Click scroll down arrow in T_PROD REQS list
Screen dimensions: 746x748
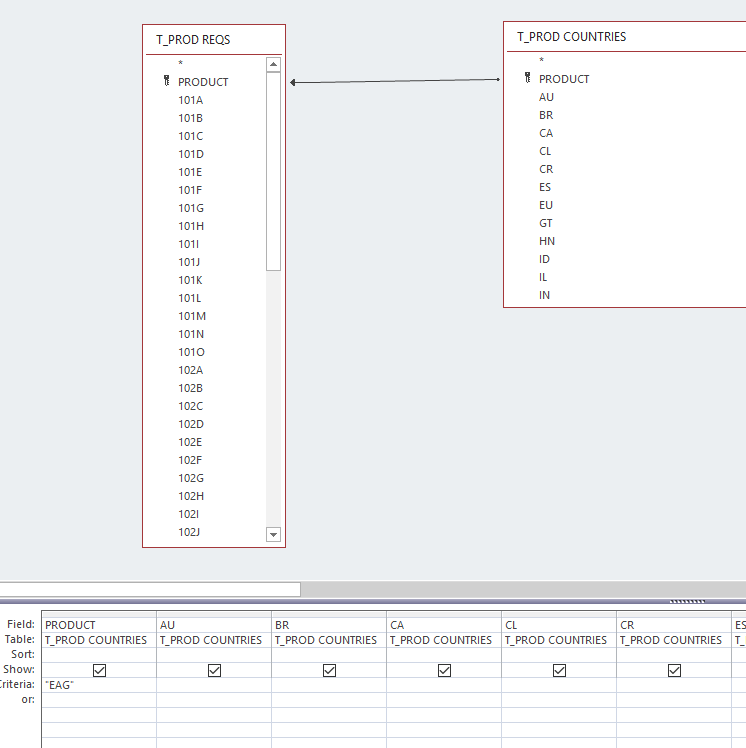point(273,534)
